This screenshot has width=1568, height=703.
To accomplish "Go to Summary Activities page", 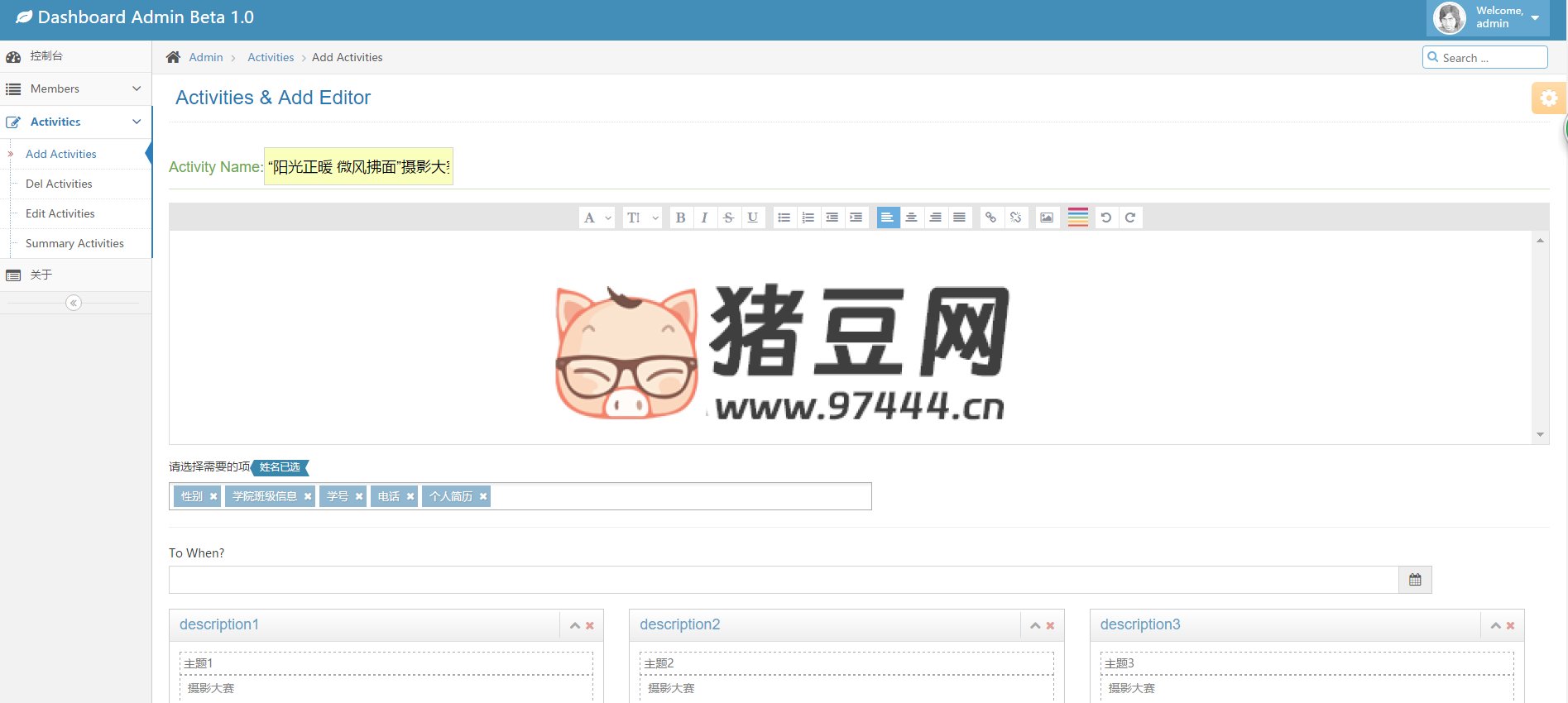I will 74,243.
